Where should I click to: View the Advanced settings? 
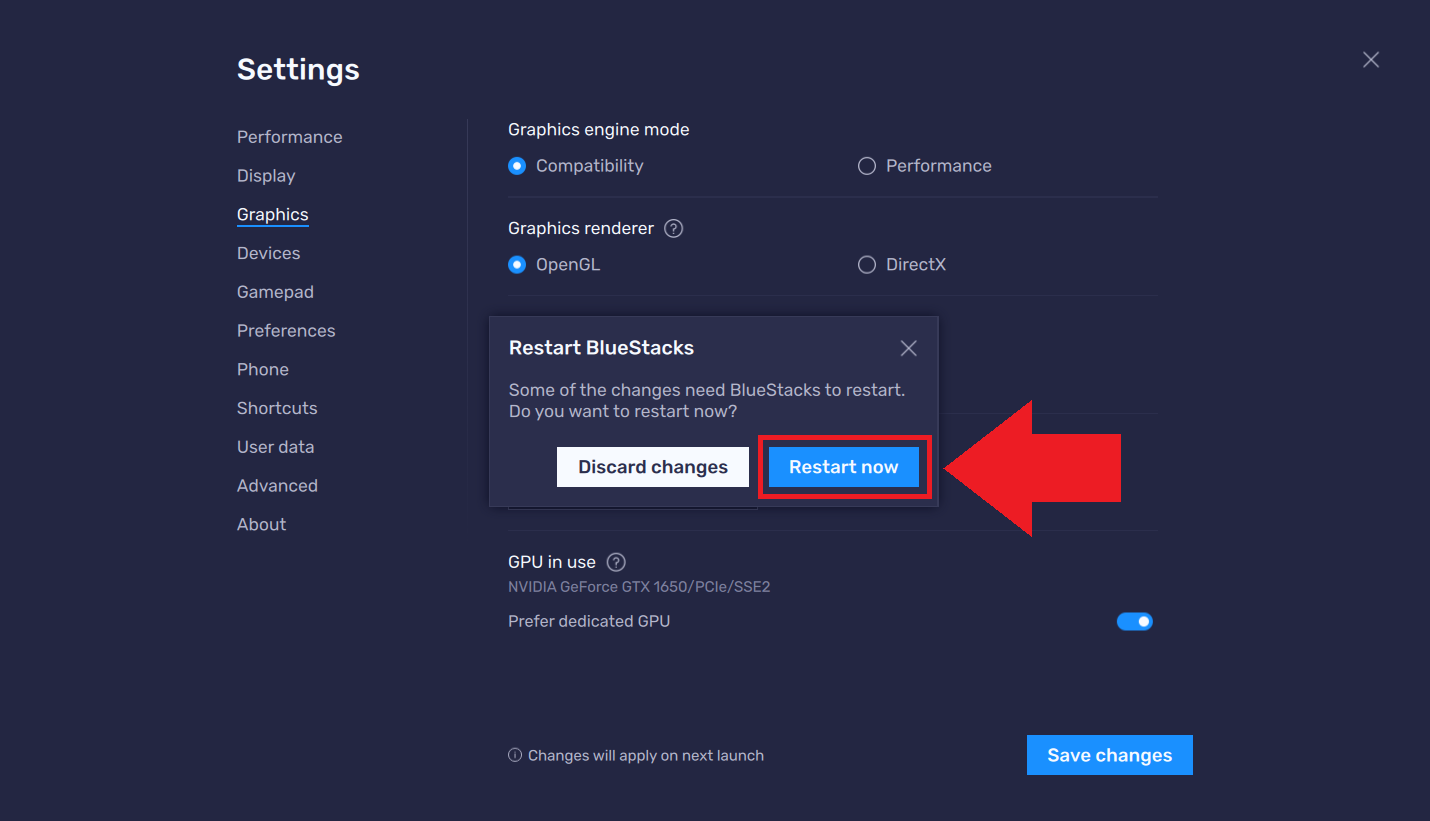(277, 485)
